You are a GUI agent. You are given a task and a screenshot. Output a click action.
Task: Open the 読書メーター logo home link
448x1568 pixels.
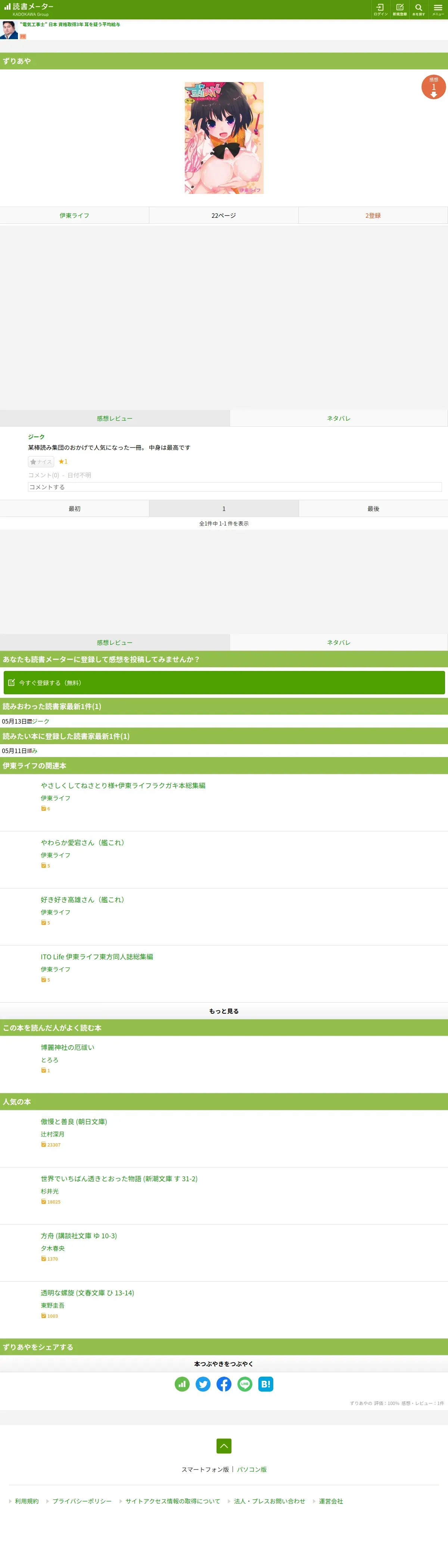(x=29, y=9)
